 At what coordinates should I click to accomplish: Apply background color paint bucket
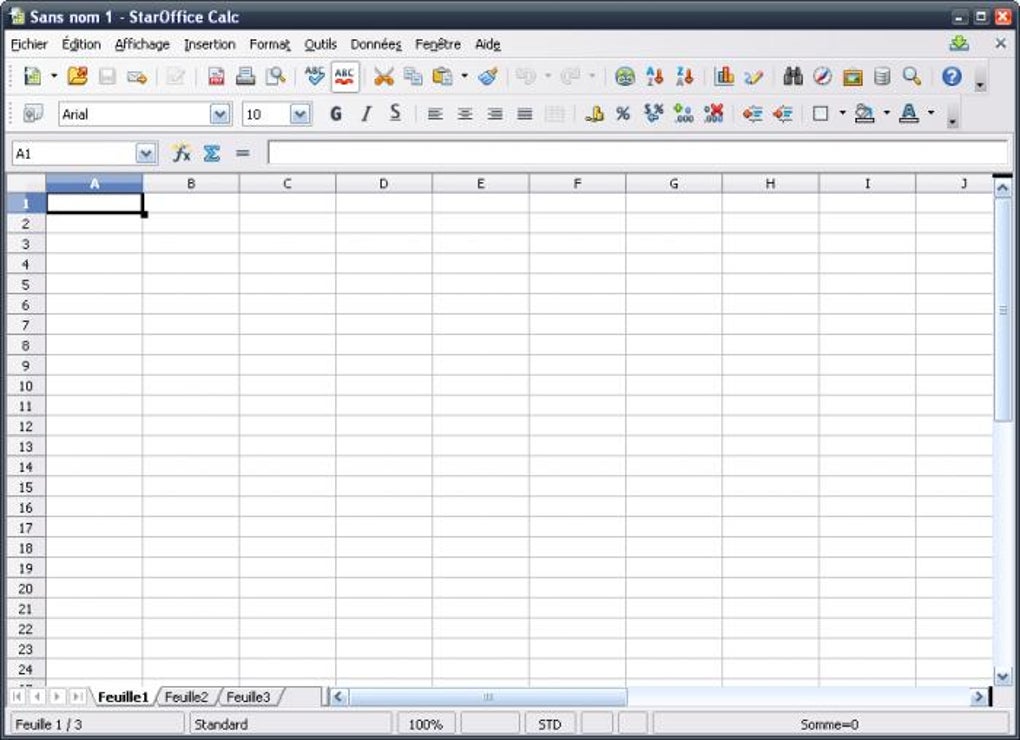point(864,114)
